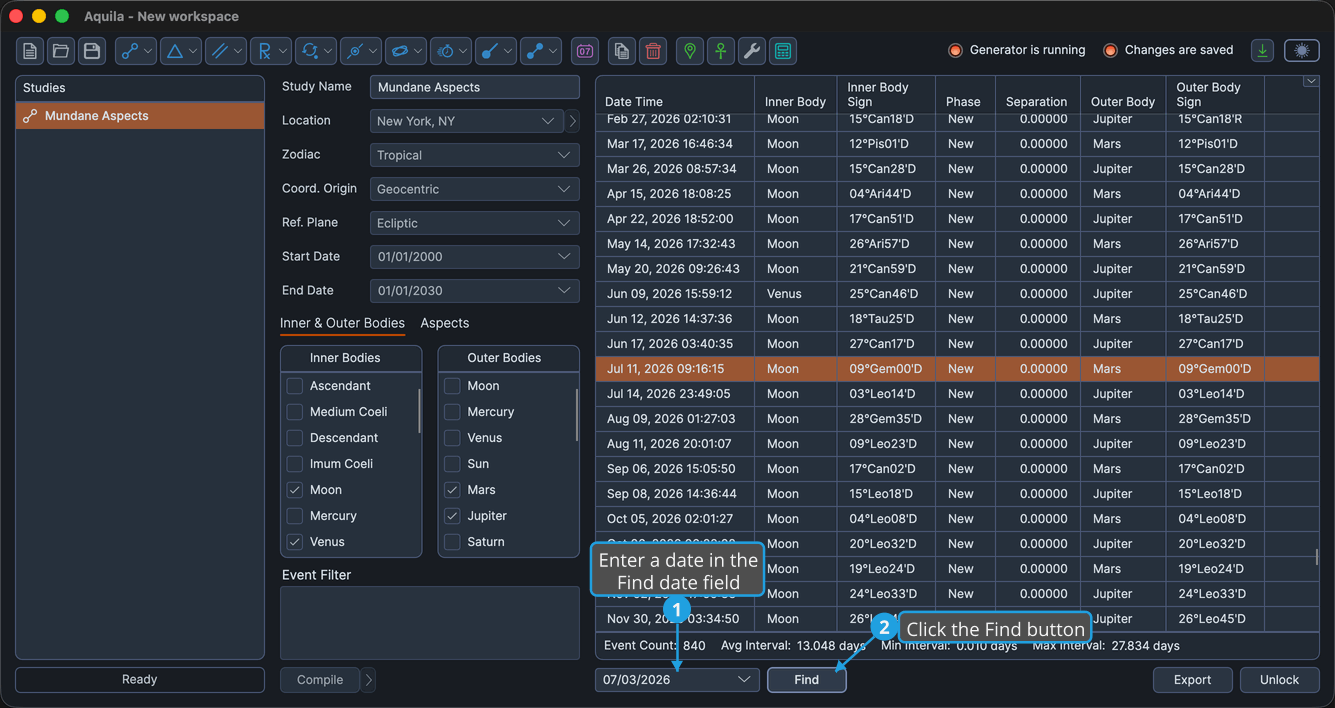Viewport: 1335px width, 708px height.
Task: Open workspace folder icon
Action: [x=61, y=51]
